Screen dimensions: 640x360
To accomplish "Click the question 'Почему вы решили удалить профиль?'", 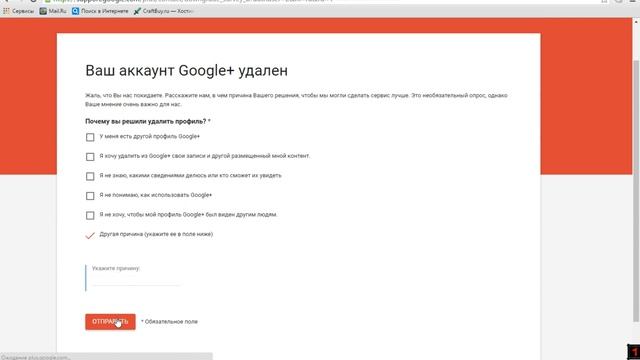I will [146, 121].
